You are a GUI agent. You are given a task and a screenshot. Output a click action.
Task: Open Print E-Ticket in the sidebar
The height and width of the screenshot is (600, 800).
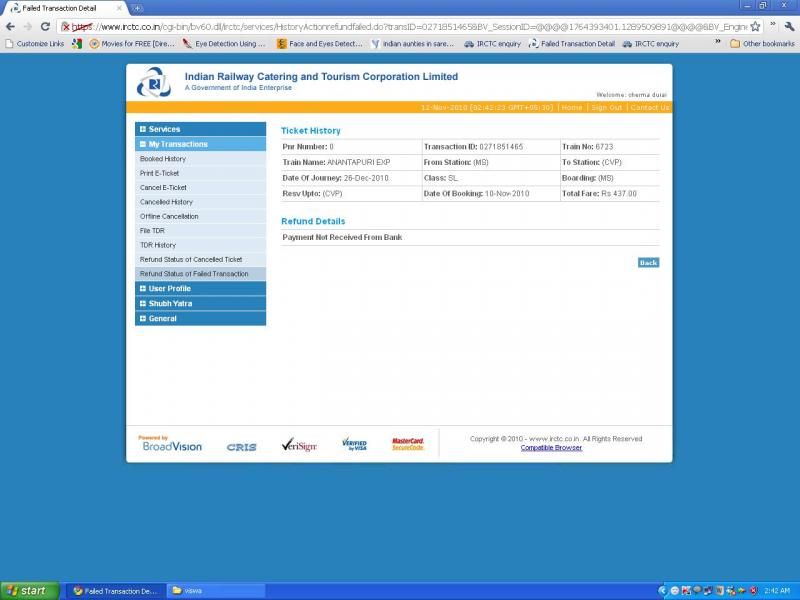159,173
